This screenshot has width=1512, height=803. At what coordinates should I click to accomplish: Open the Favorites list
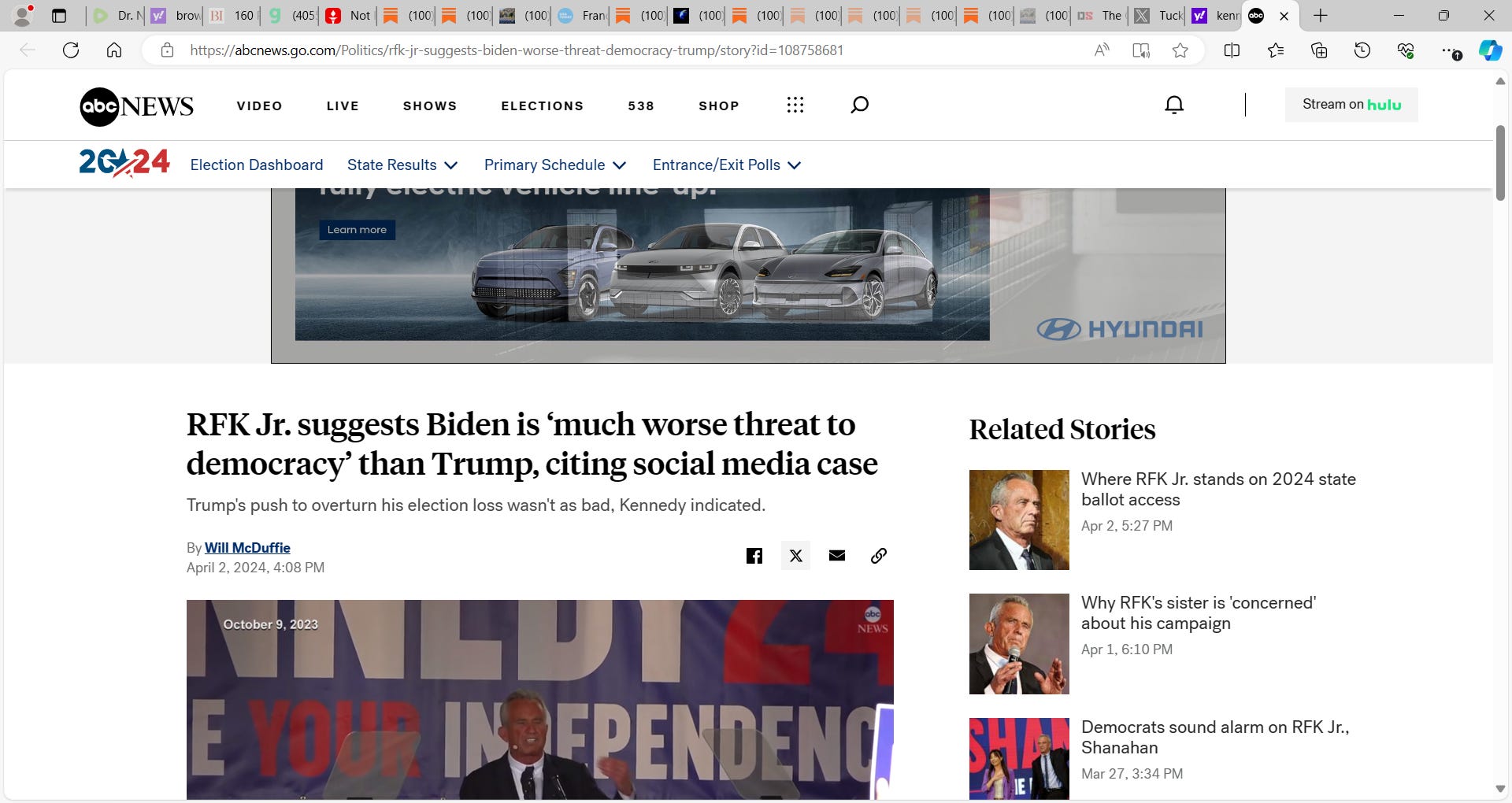(x=1276, y=50)
